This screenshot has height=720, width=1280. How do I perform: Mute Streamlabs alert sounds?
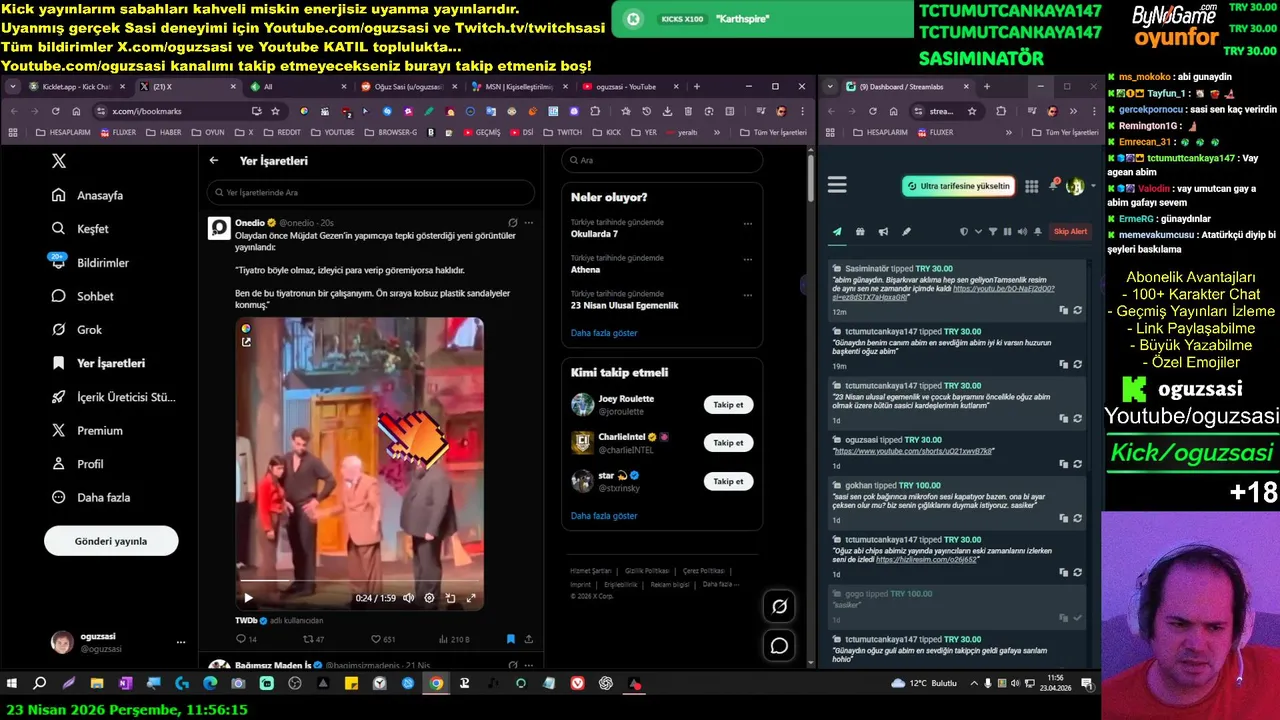click(x=1021, y=232)
